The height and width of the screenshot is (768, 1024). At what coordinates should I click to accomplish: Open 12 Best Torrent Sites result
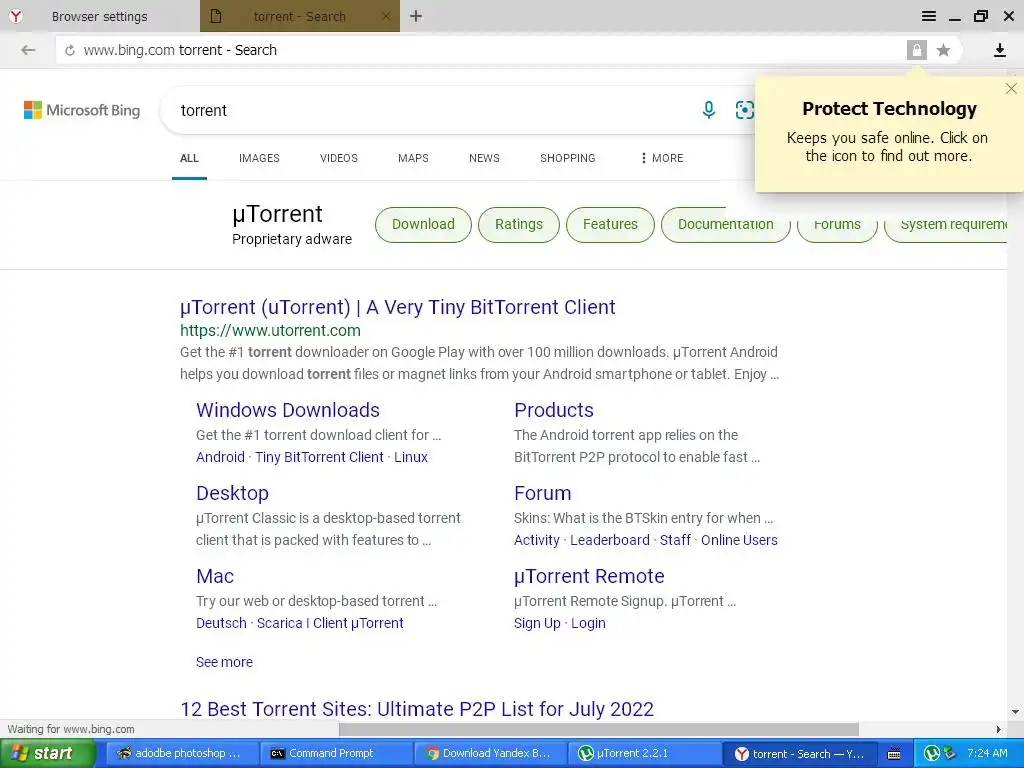(x=417, y=709)
